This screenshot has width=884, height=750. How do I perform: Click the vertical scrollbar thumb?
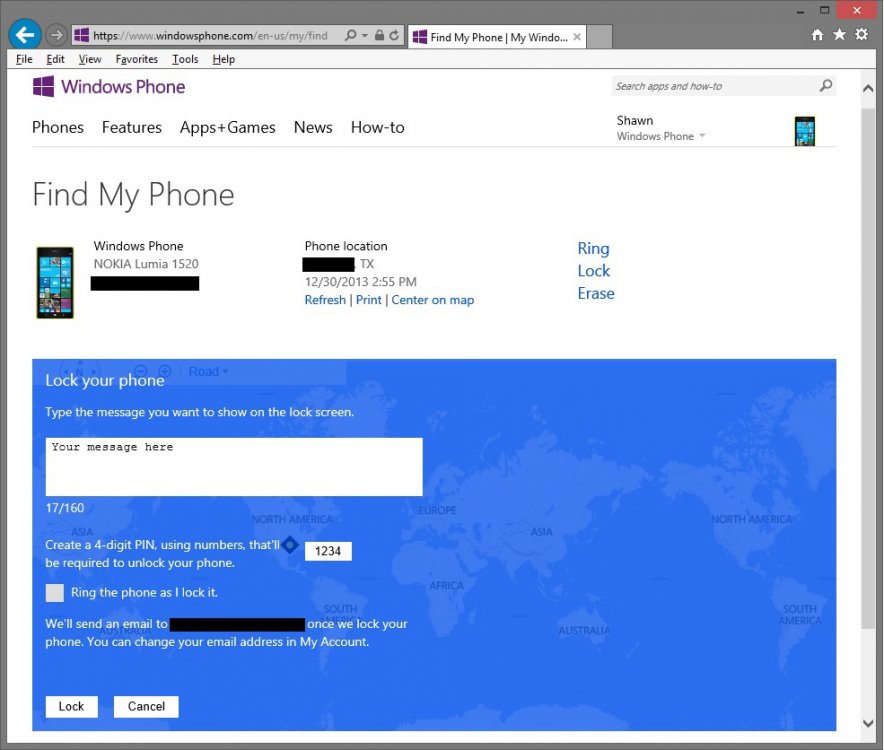point(868,367)
